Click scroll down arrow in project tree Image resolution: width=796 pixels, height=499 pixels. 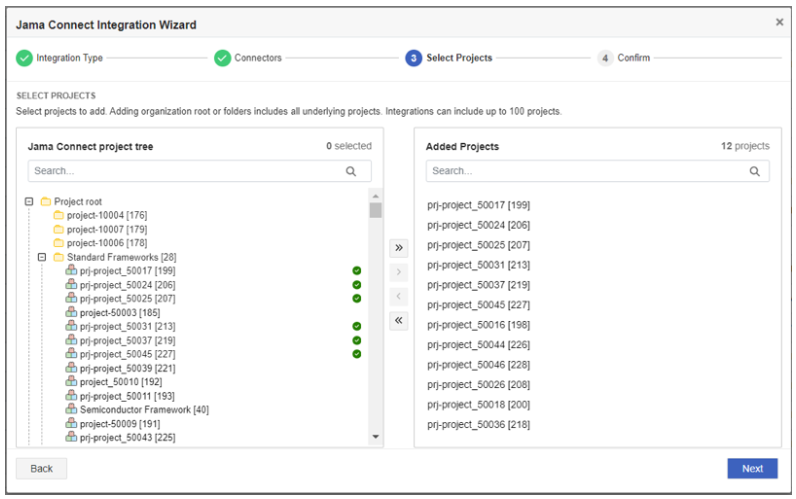click(376, 437)
